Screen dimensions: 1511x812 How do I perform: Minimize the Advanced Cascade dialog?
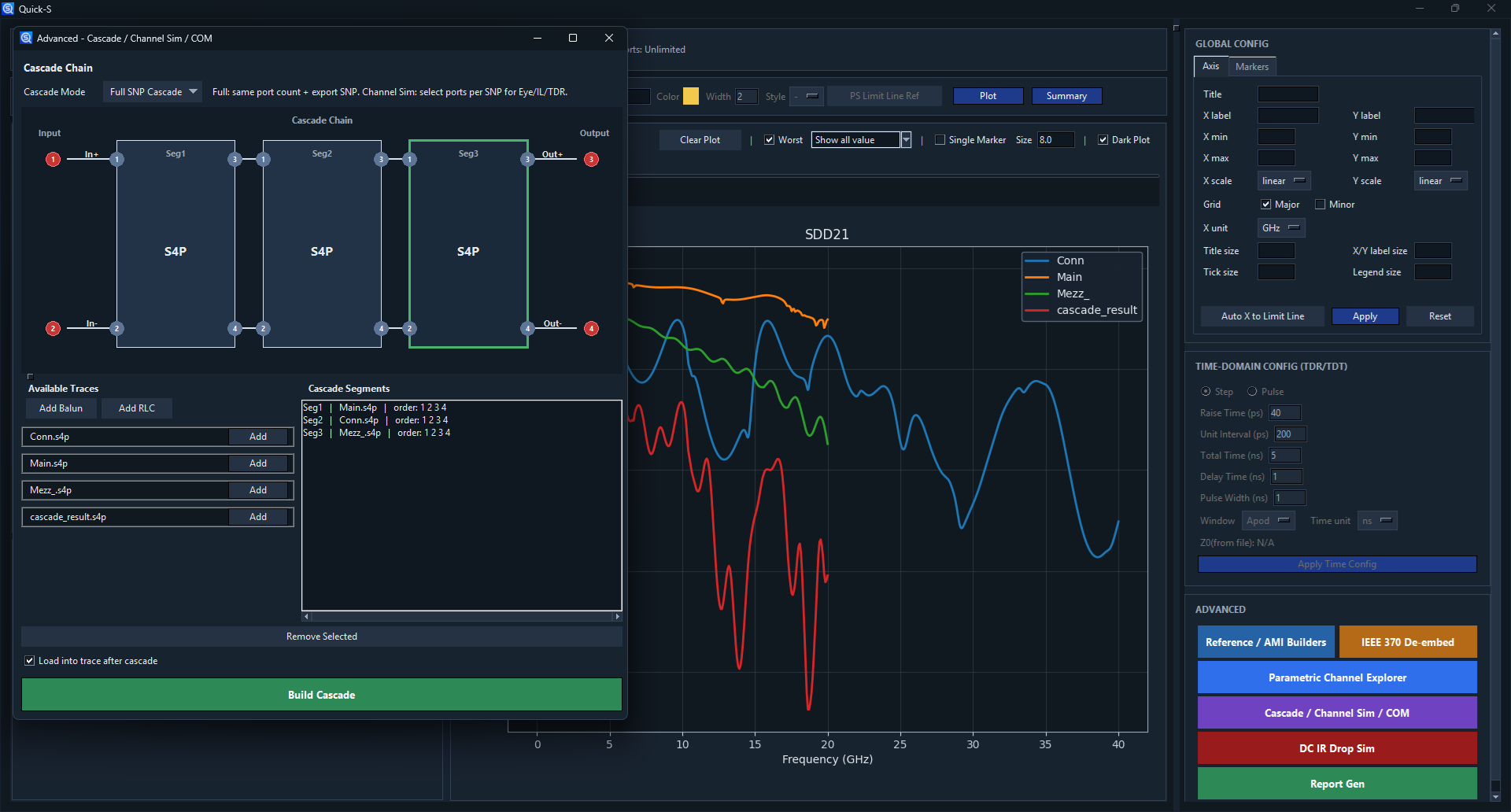point(538,38)
